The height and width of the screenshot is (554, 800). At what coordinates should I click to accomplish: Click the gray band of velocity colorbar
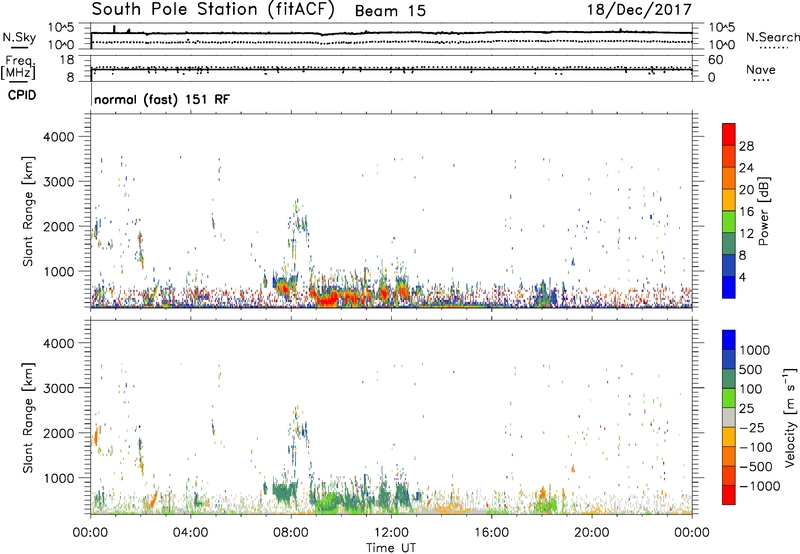729,417
